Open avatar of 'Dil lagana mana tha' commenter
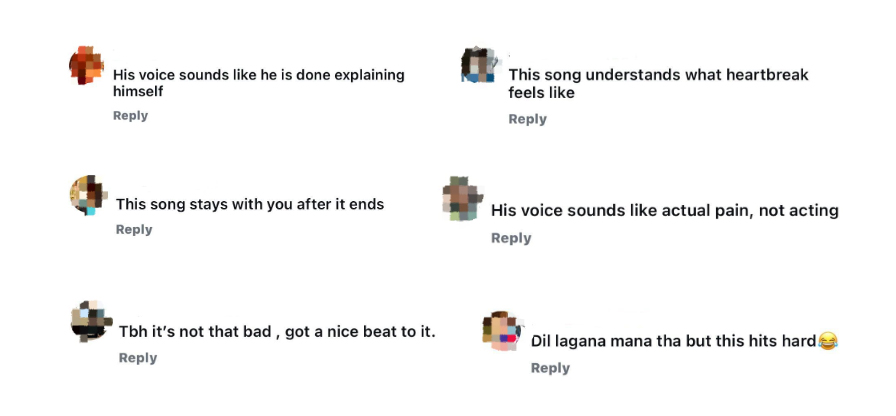 point(502,331)
